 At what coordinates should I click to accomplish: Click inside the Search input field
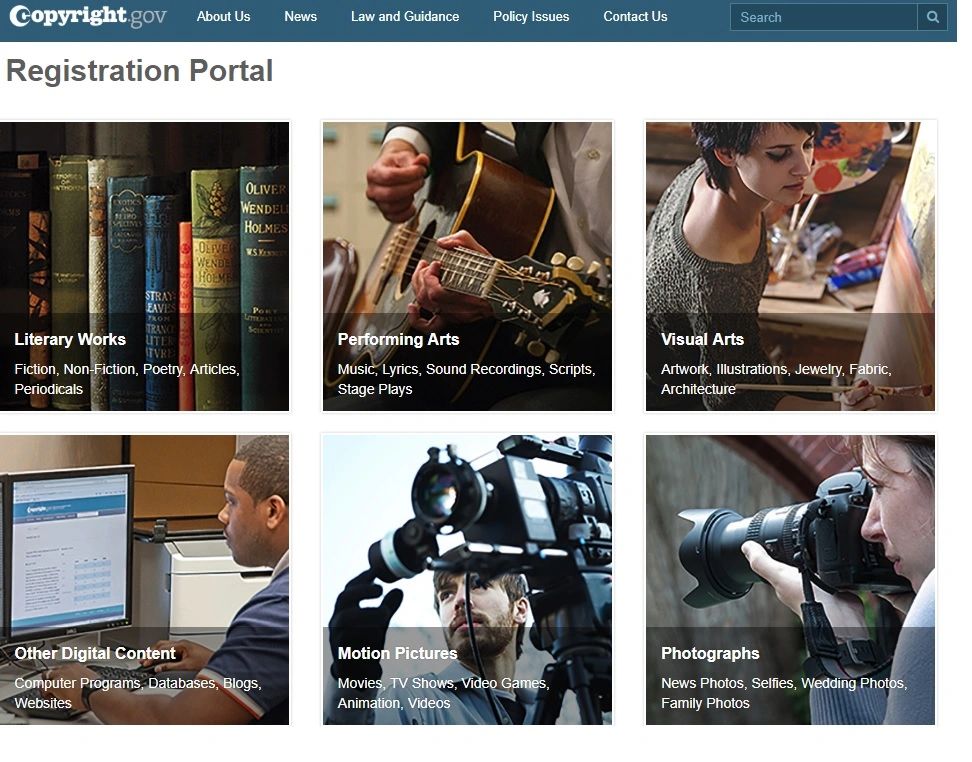[x=823, y=17]
